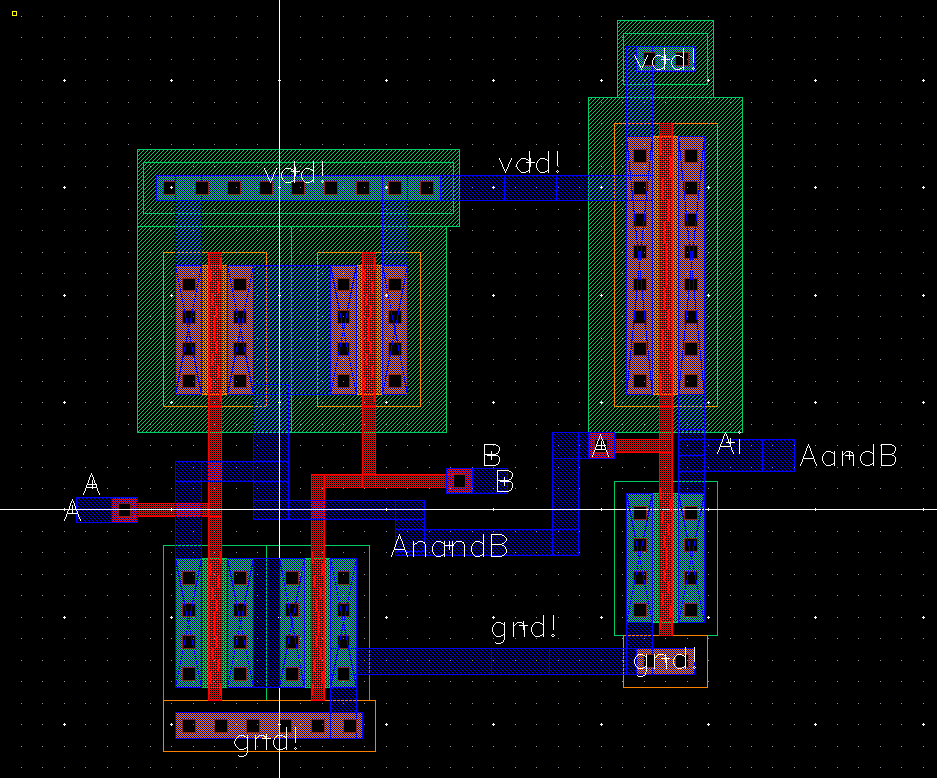Click the gnd! label under the inverter NMOS

(665, 660)
